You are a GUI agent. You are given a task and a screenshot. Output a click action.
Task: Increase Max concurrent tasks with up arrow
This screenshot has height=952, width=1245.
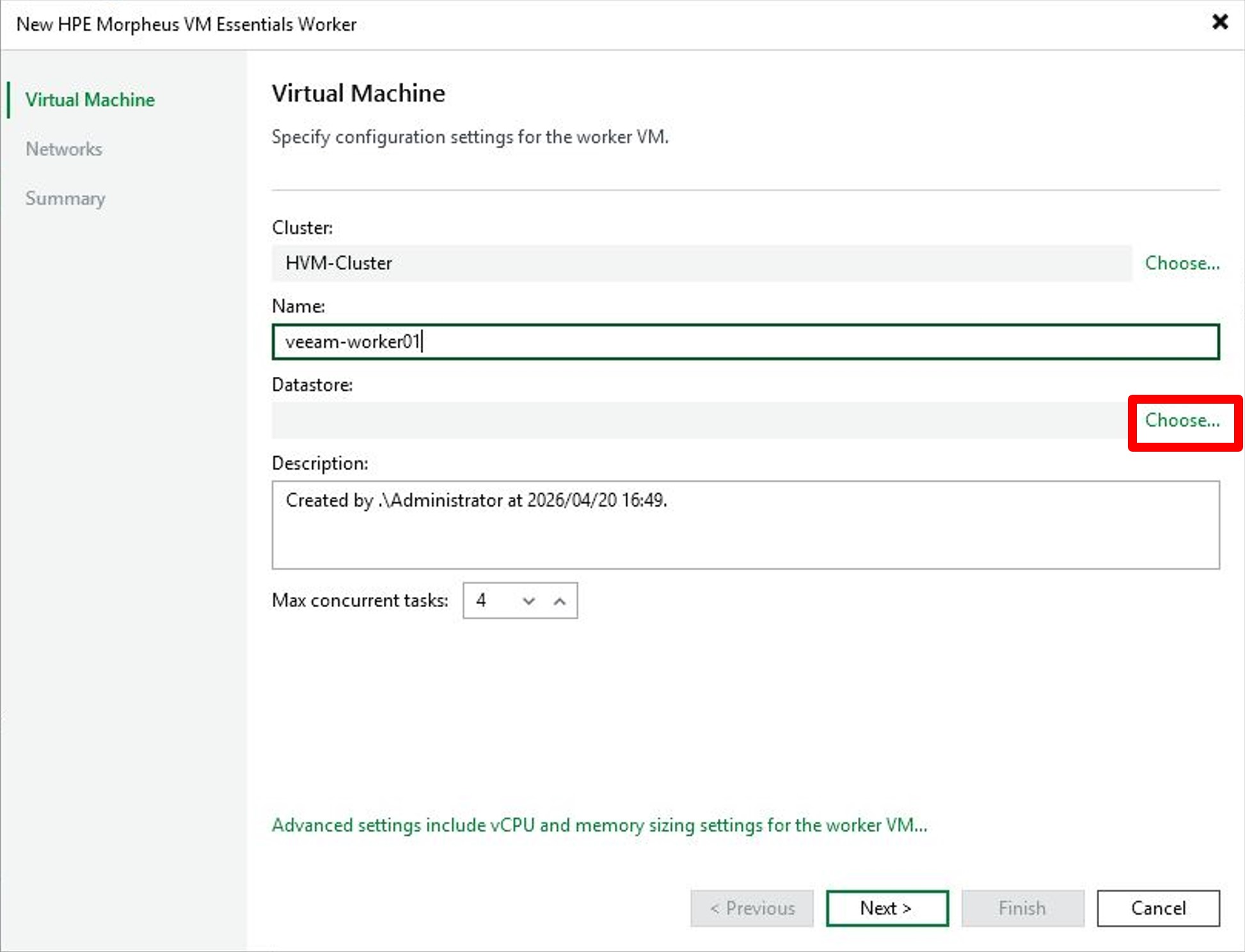click(x=560, y=601)
